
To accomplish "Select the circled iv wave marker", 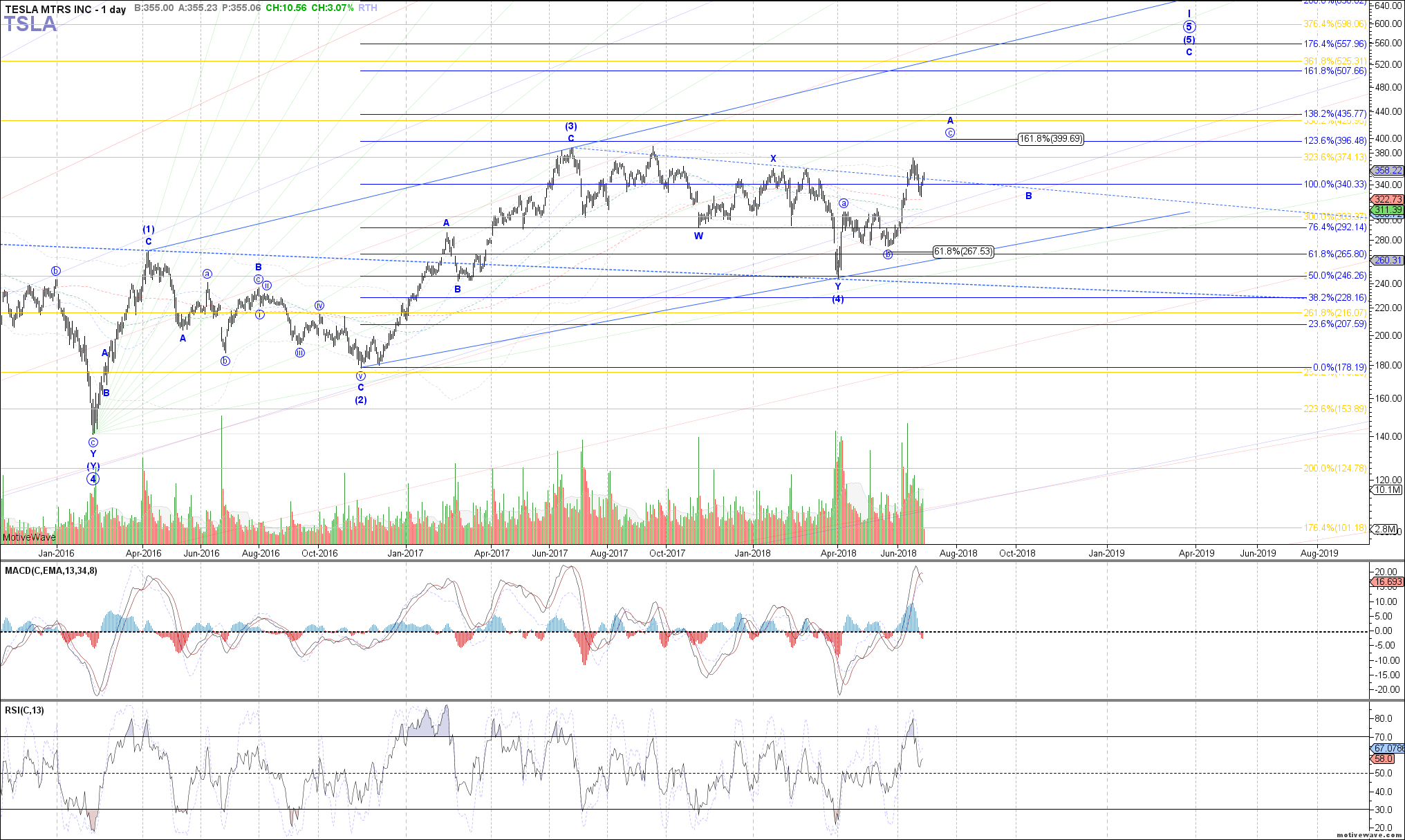I will click(319, 305).
